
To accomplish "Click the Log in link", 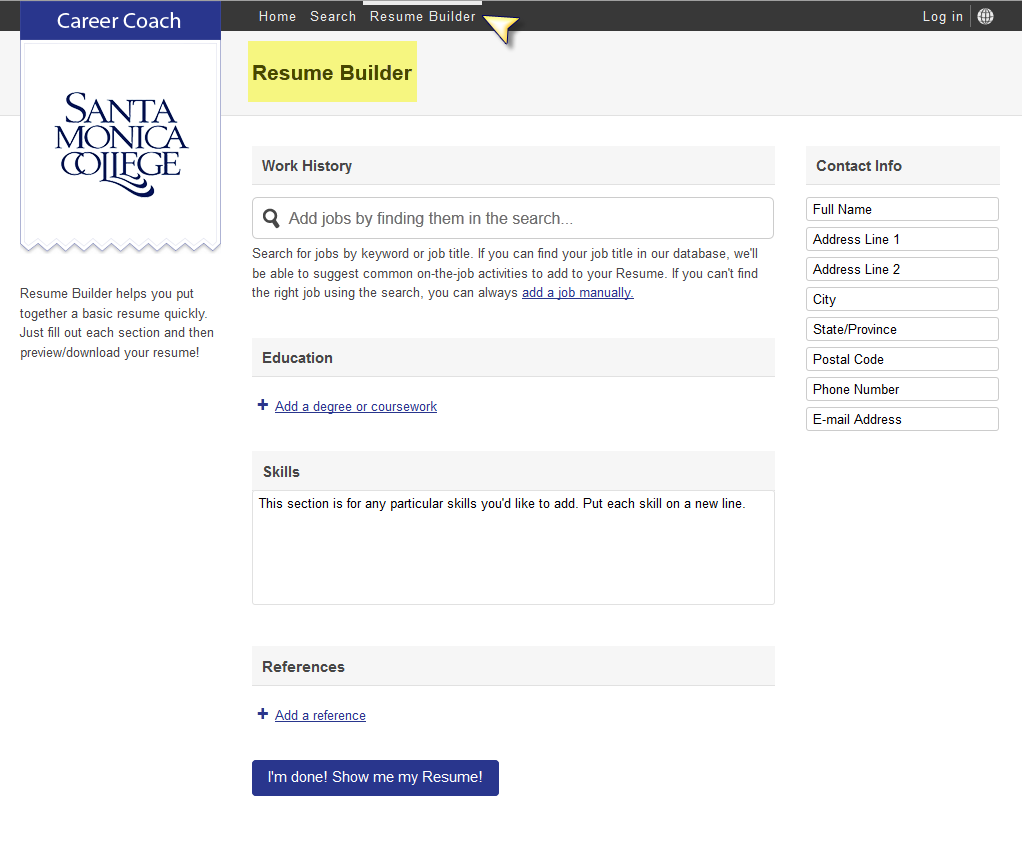I will (x=941, y=15).
